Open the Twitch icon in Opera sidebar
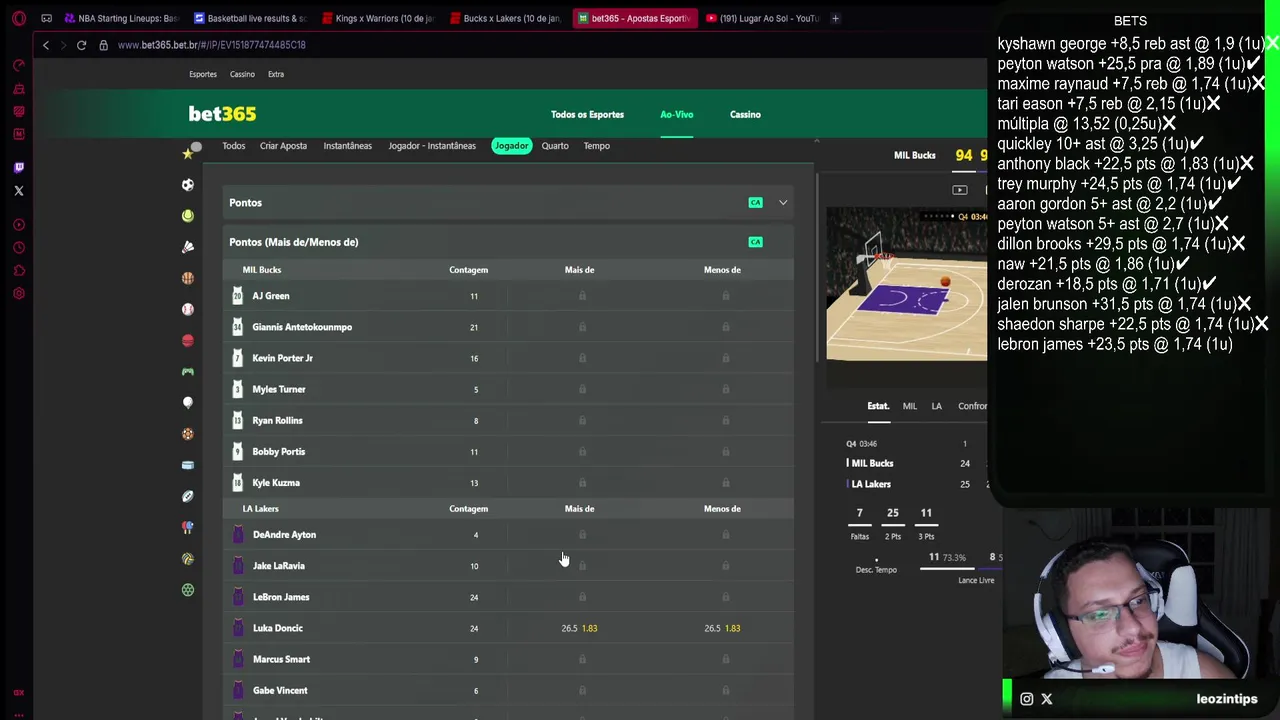The height and width of the screenshot is (720, 1280). pyautogui.click(x=19, y=167)
